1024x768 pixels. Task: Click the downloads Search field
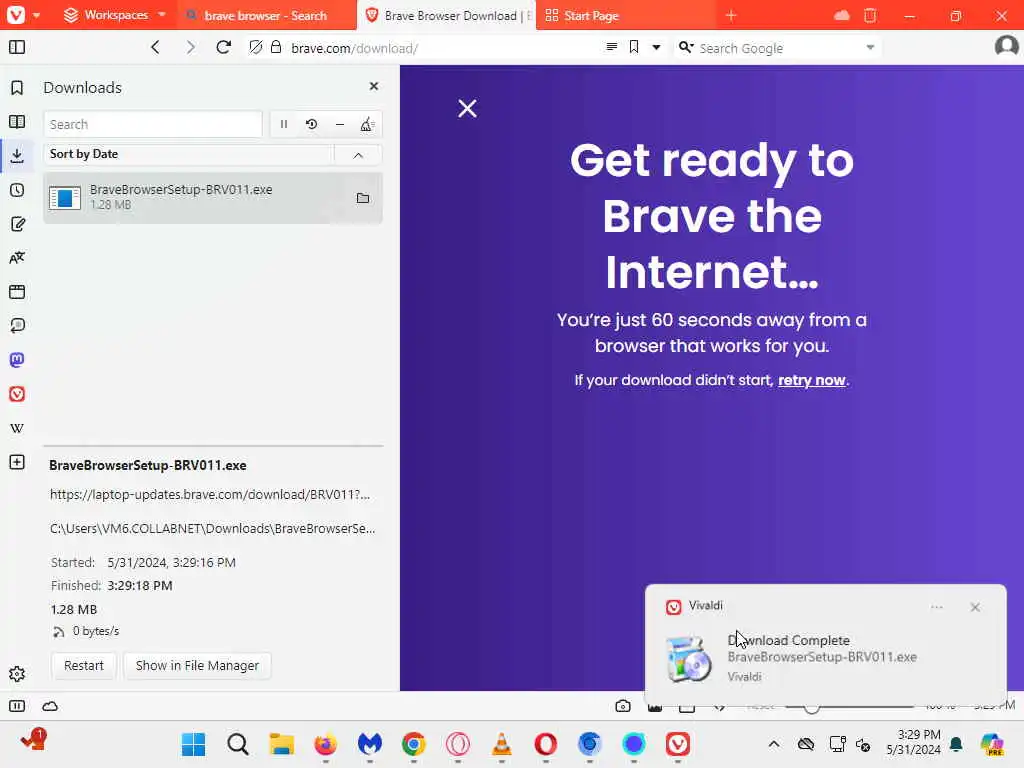pyautogui.click(x=153, y=124)
